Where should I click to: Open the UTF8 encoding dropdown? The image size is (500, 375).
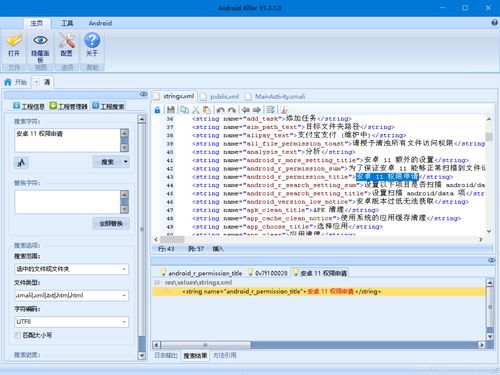click(x=124, y=322)
